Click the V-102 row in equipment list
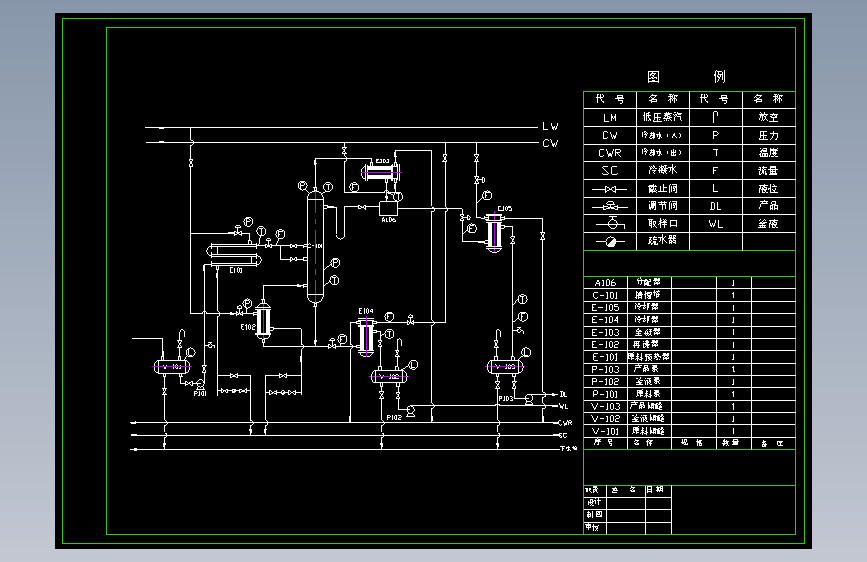This screenshot has height=562, width=867. (x=690, y=419)
